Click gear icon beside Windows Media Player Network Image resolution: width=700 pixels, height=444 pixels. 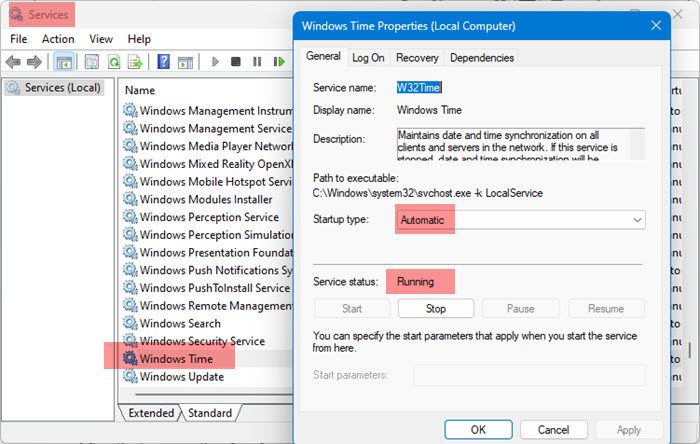(x=130, y=146)
